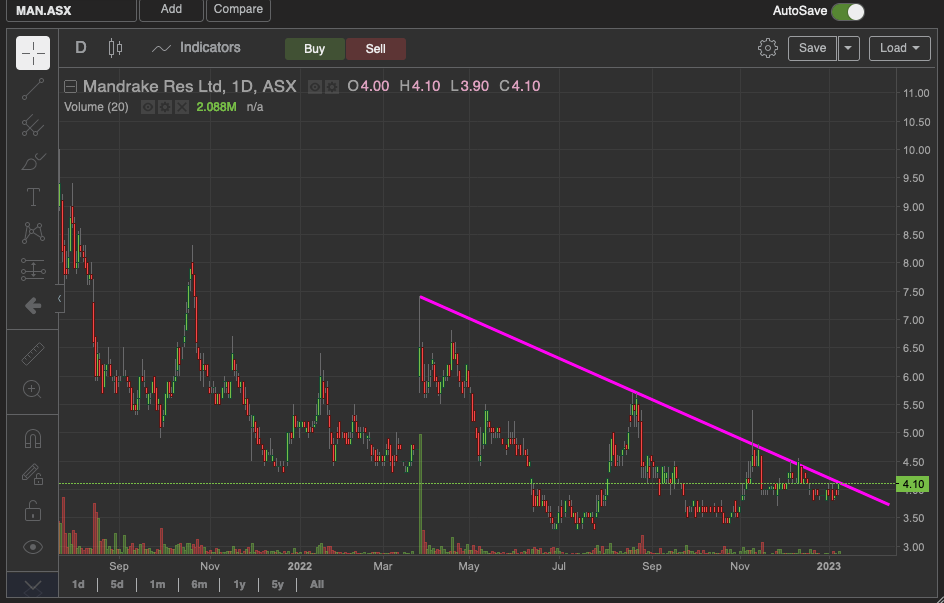Save the chart layout
Viewport: 944px width, 603px height.
pyautogui.click(x=812, y=48)
